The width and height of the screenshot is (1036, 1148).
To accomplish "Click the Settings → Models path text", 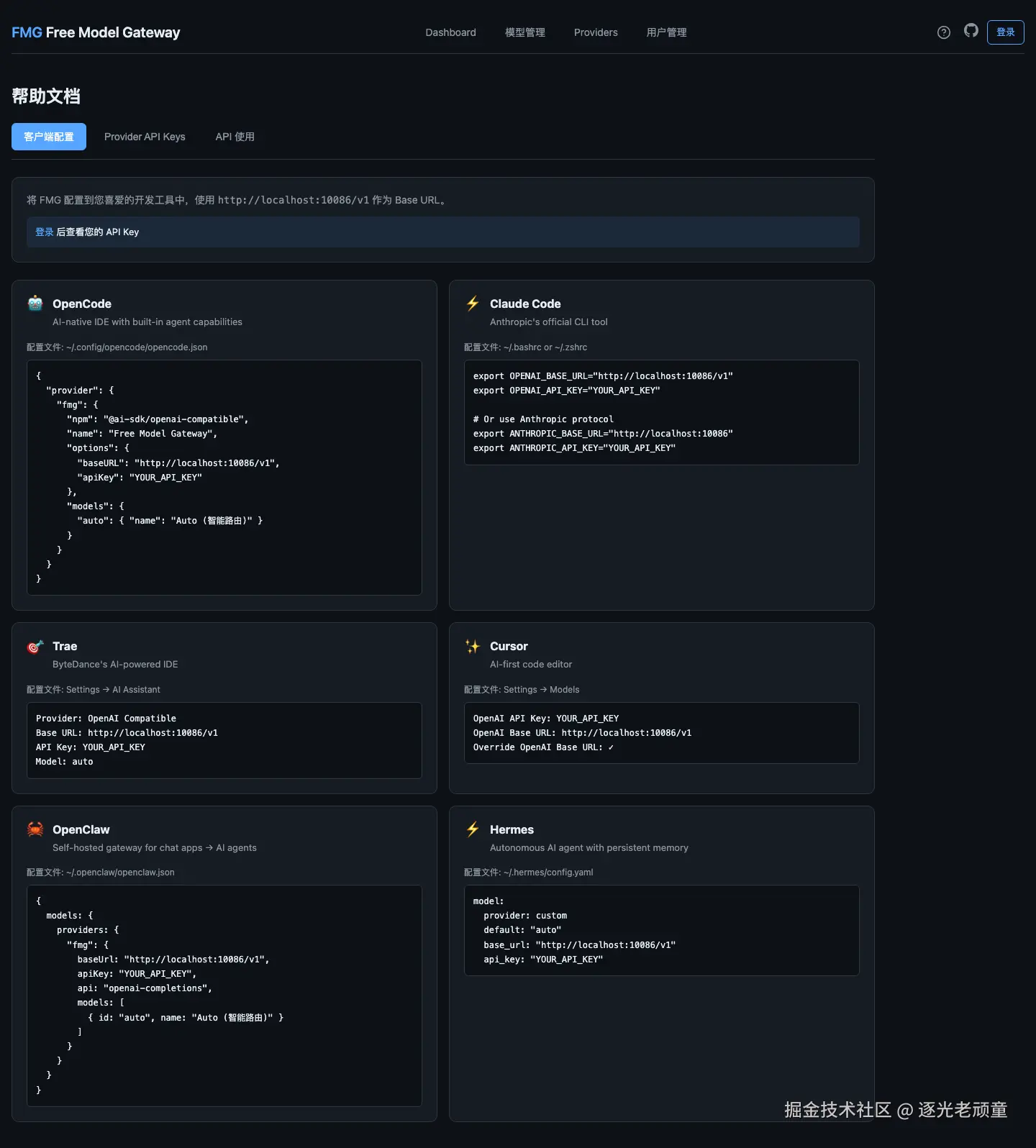I will pos(541,690).
